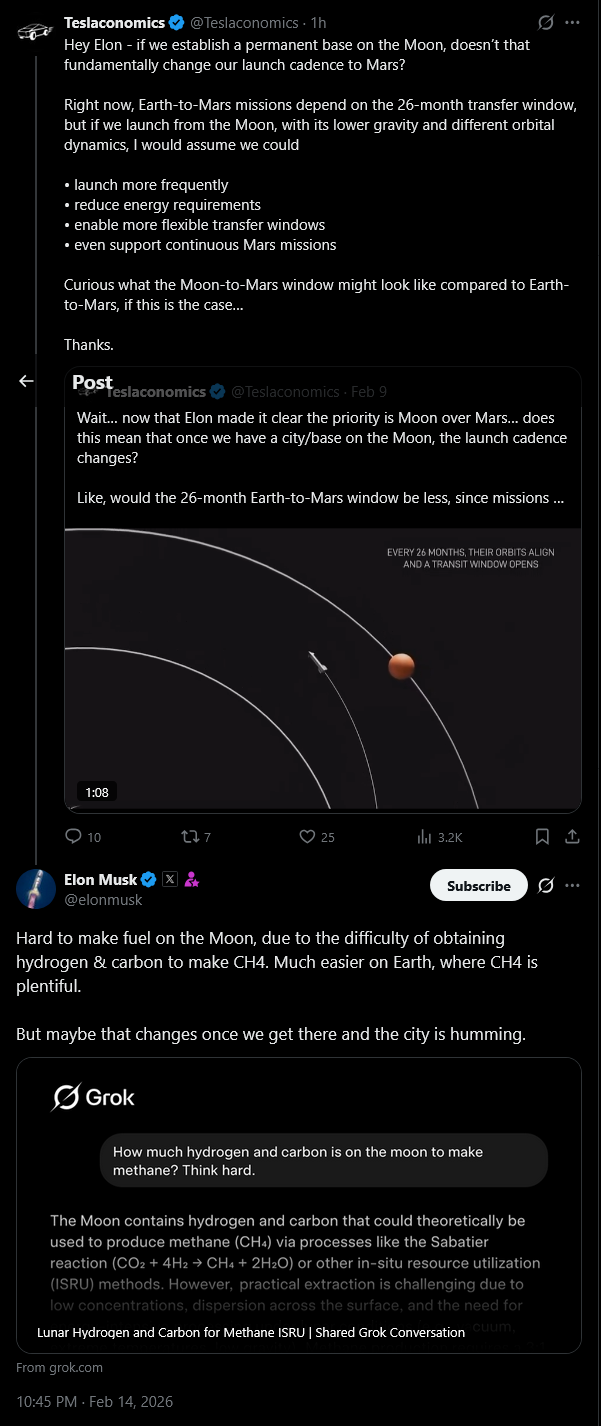Click Elon Musk profile avatar
Image resolution: width=601 pixels, height=1426 pixels.
coord(36,888)
